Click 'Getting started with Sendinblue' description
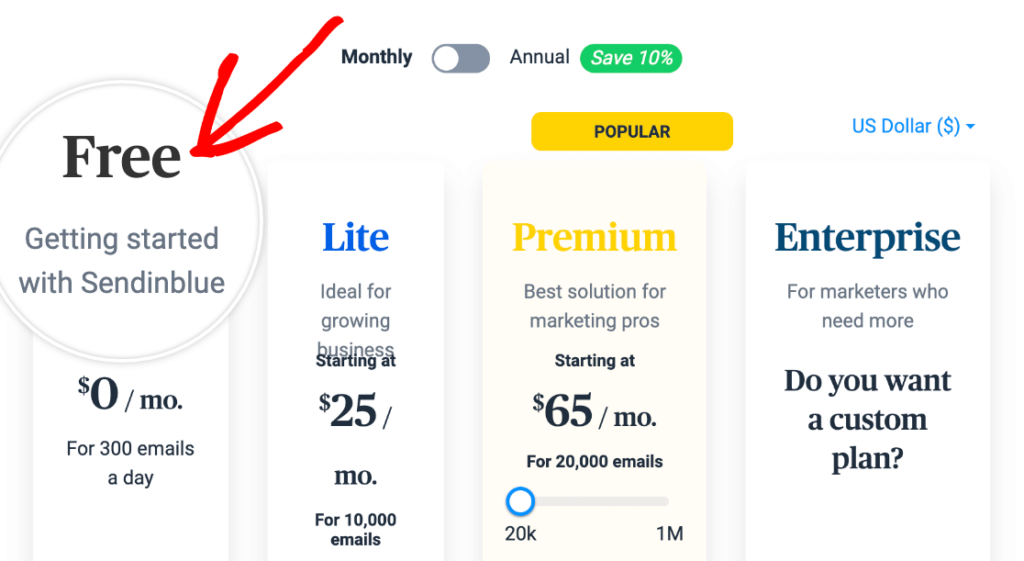This screenshot has height=561, width=1024. pos(122,260)
